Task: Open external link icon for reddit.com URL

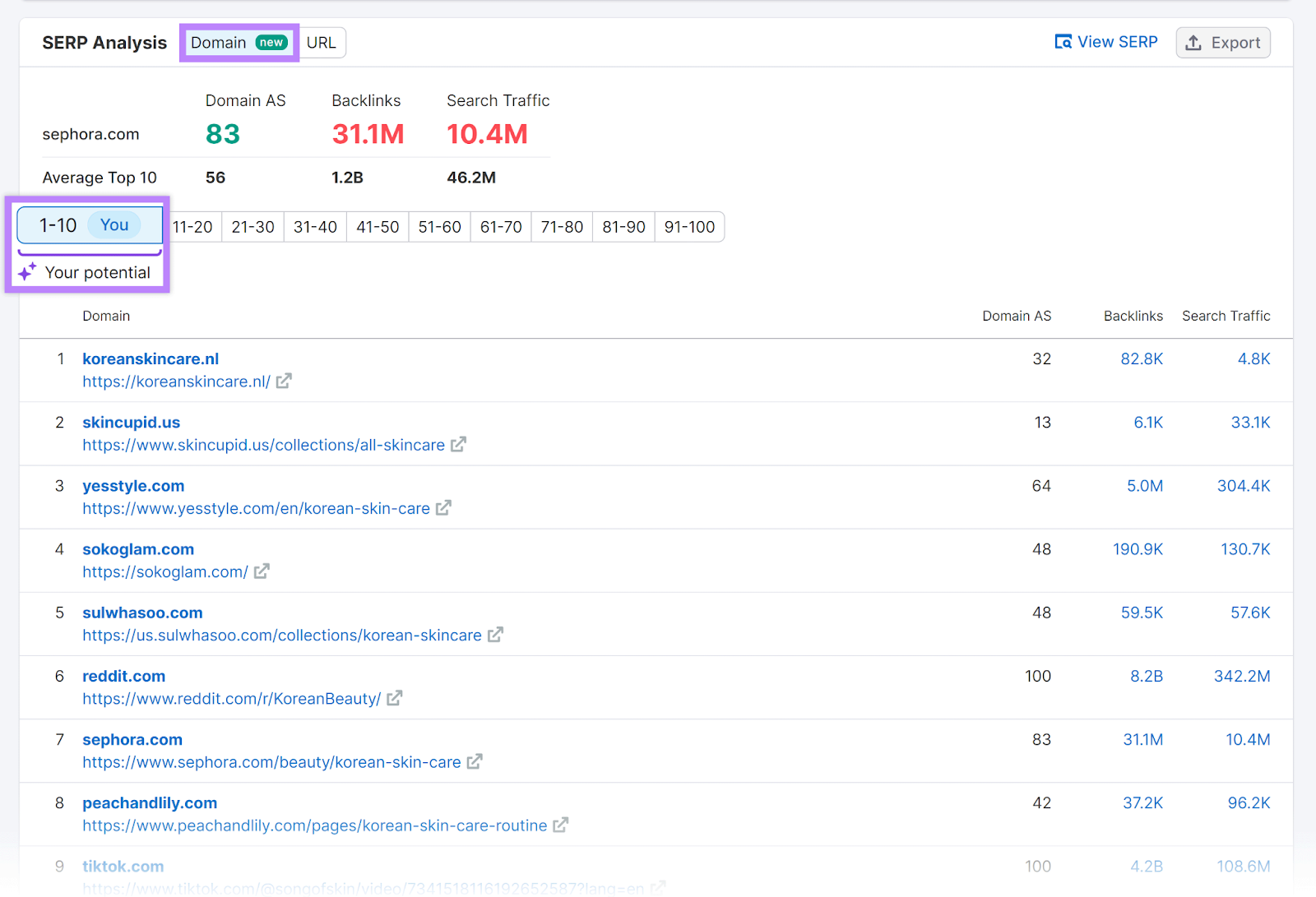Action: tap(395, 698)
